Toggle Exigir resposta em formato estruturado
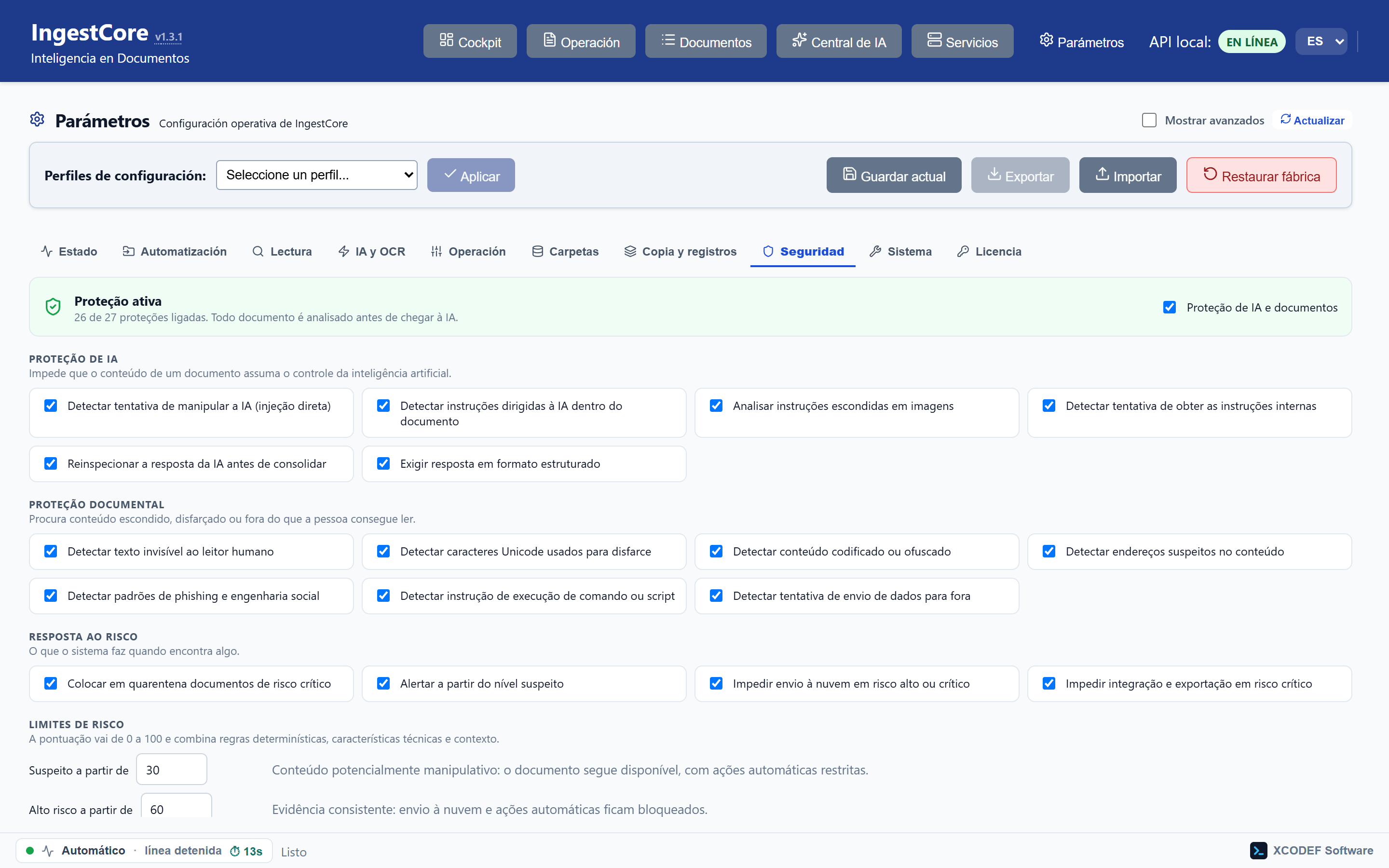The width and height of the screenshot is (1389, 868). tap(383, 463)
